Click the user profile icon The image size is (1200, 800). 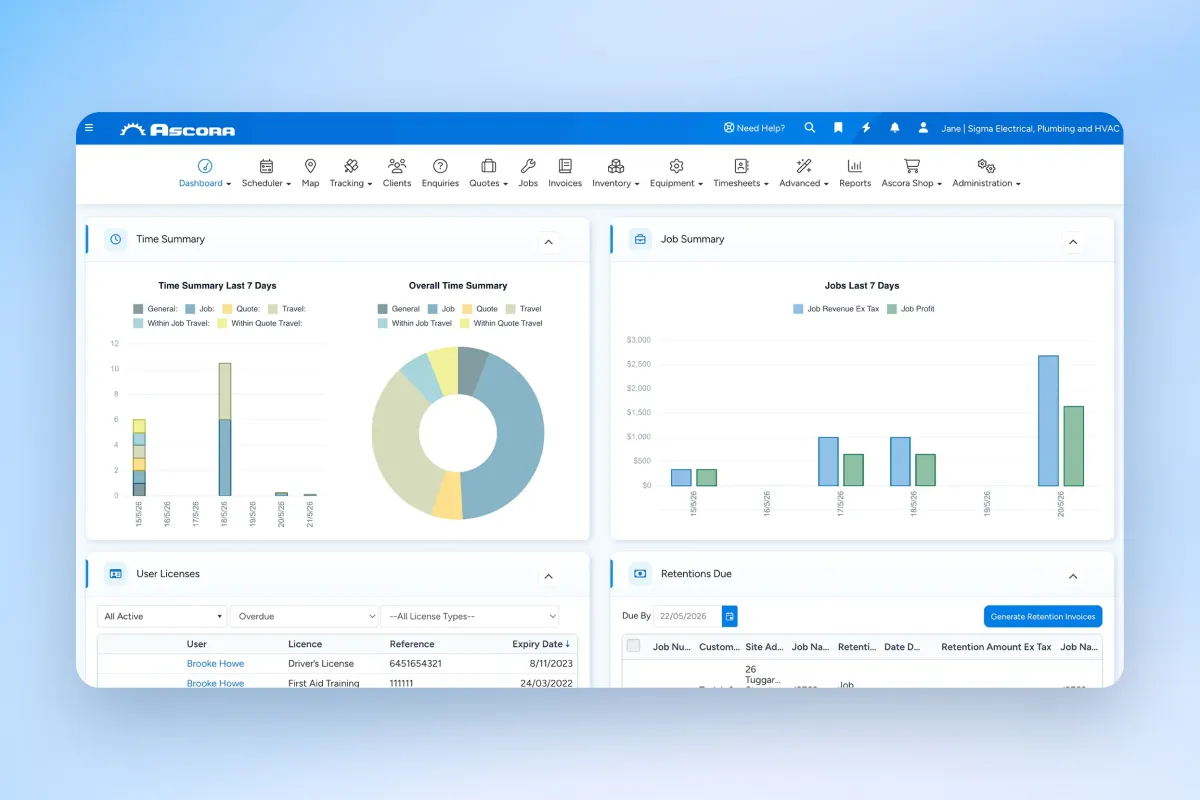(923, 128)
